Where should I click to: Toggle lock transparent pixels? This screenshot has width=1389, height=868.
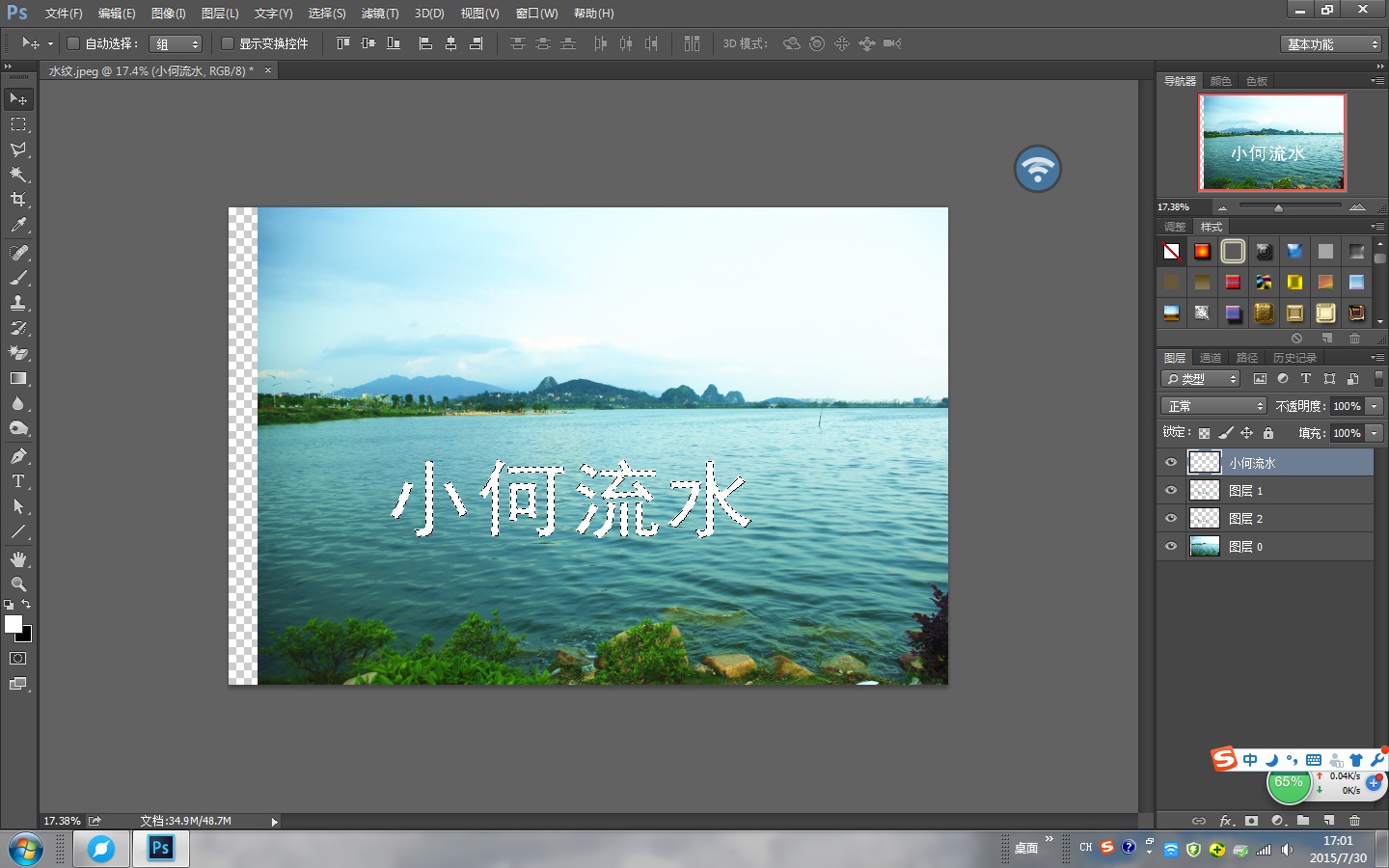(1204, 433)
